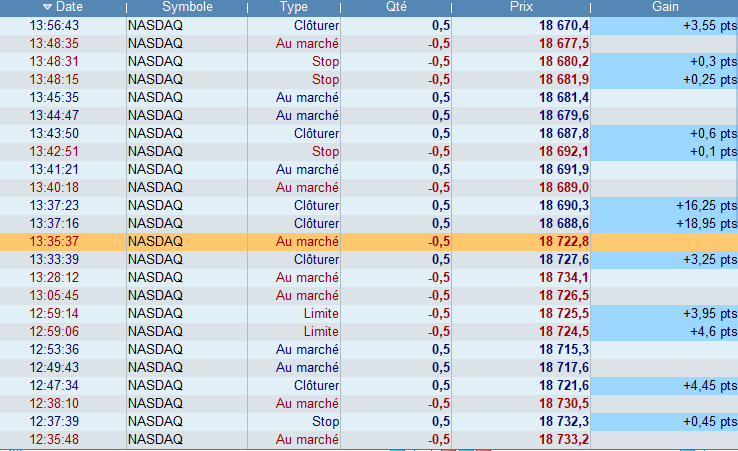This screenshot has width=738, height=451.
Task: Click the +4,45 pts gain cell
Action: [665, 386]
